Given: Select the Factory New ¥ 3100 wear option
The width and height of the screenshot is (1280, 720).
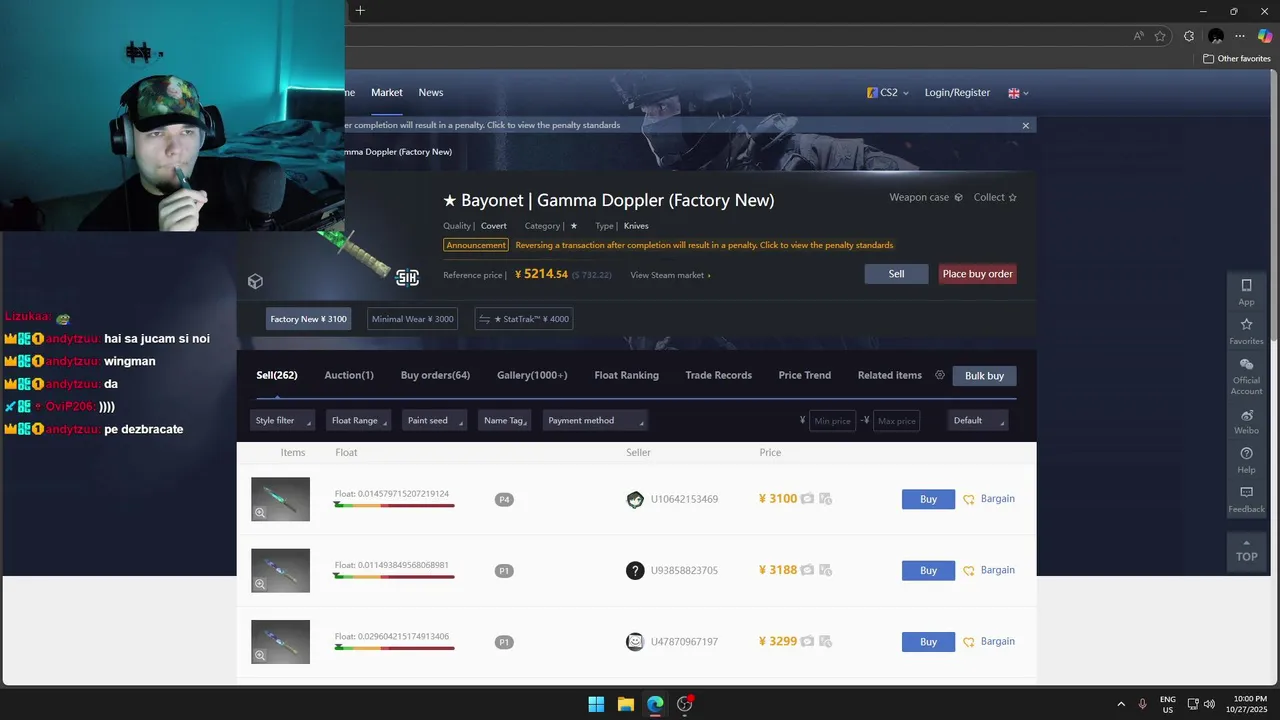Looking at the screenshot, I should [x=308, y=319].
